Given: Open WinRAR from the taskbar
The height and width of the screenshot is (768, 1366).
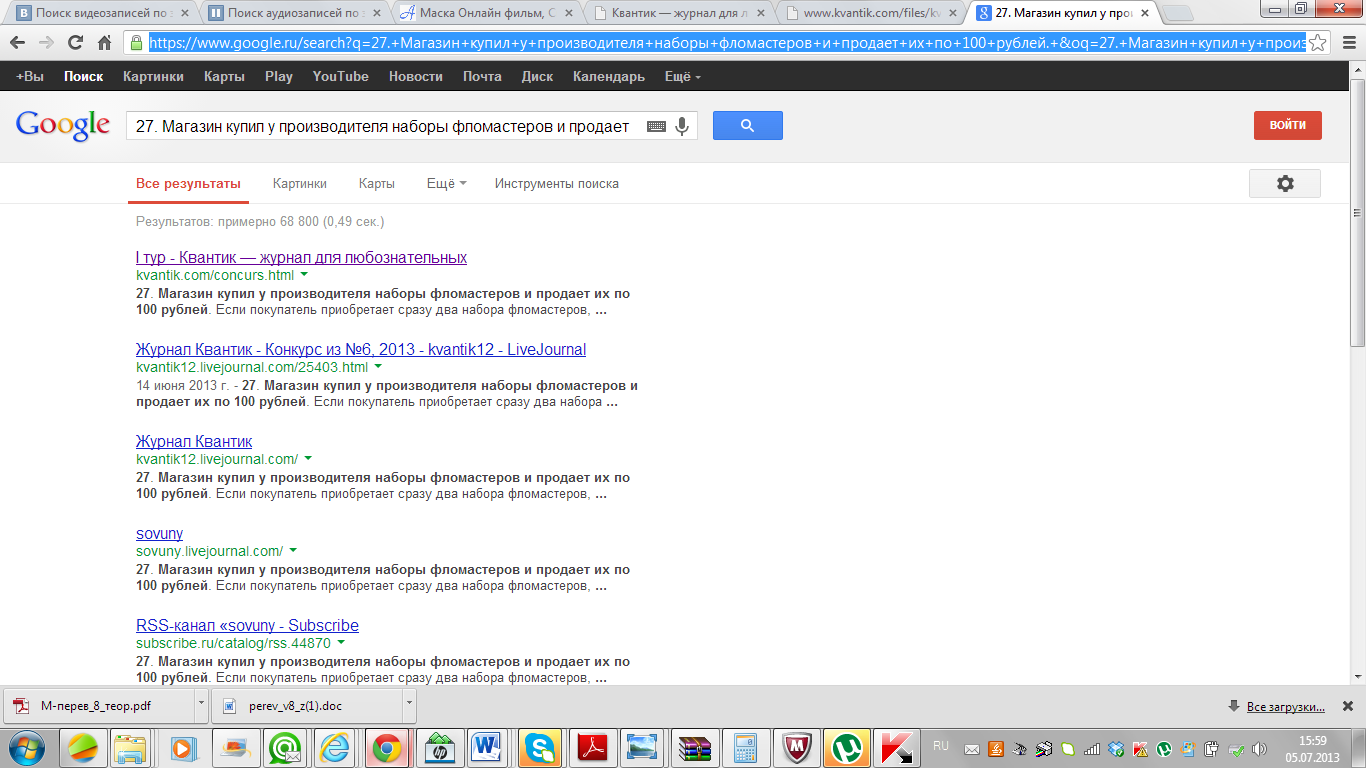Looking at the screenshot, I should (694, 747).
